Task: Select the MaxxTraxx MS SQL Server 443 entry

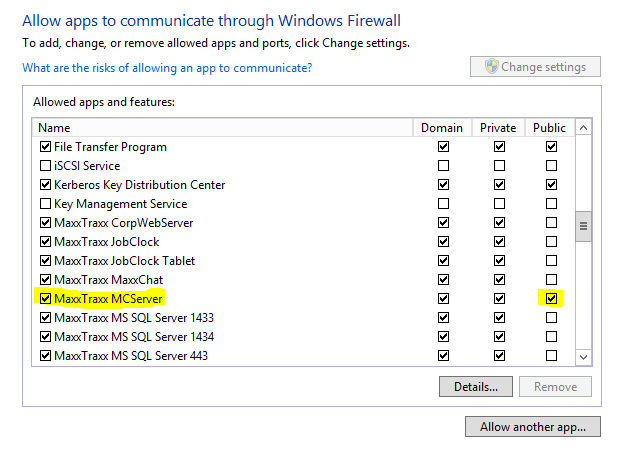Action: pos(131,355)
